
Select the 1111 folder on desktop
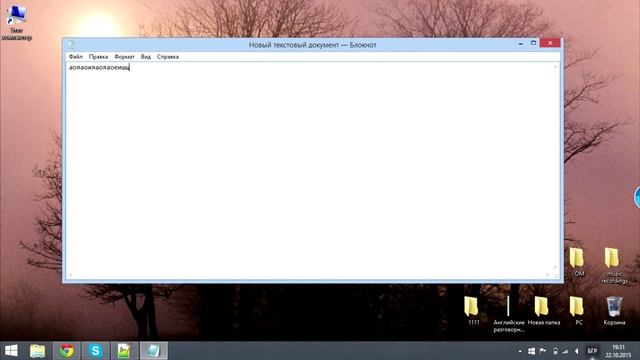pyautogui.click(x=473, y=311)
